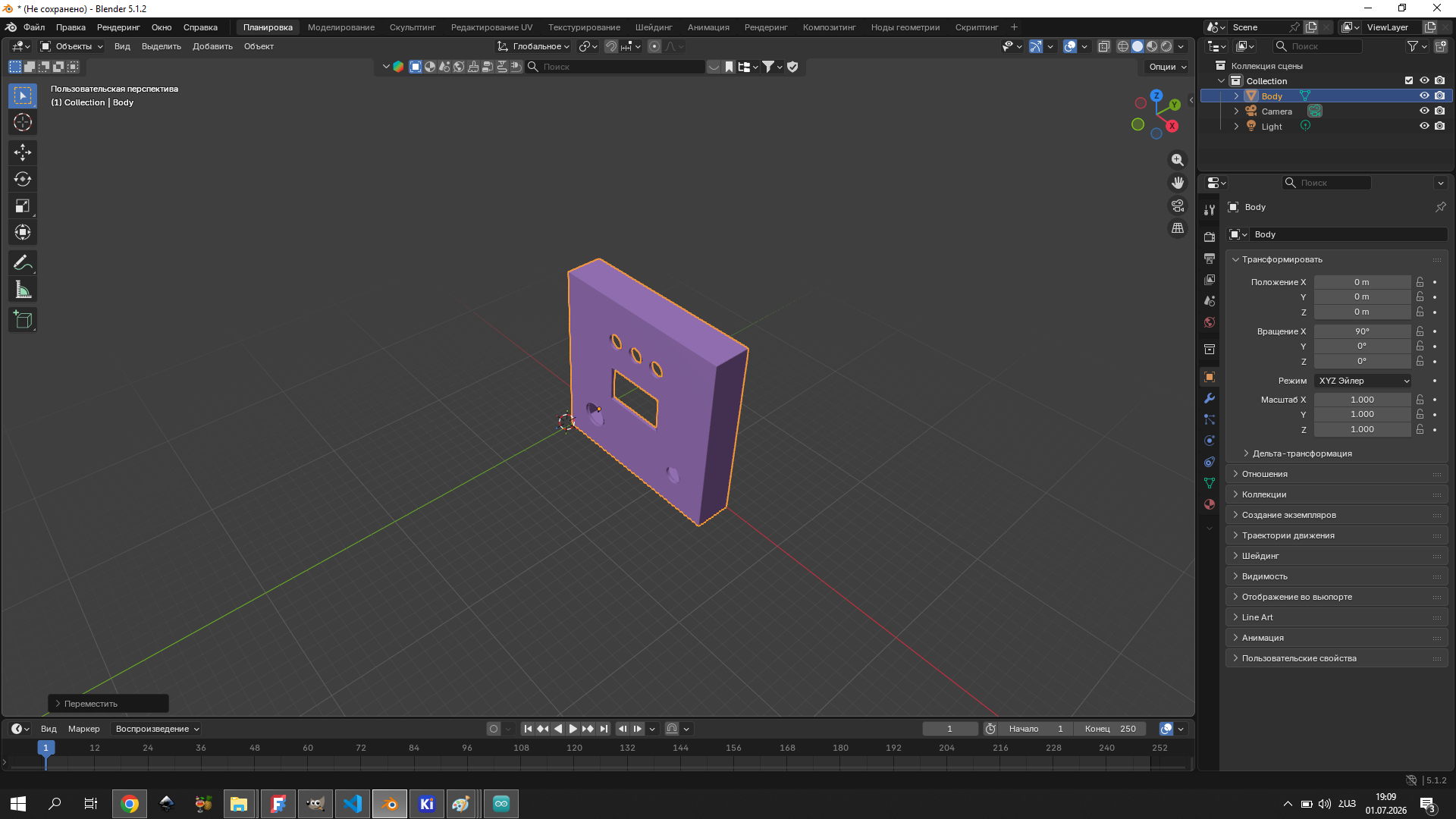The width and height of the screenshot is (1456, 819).
Task: Switch to the Modeling workspace tab
Action: [x=341, y=27]
